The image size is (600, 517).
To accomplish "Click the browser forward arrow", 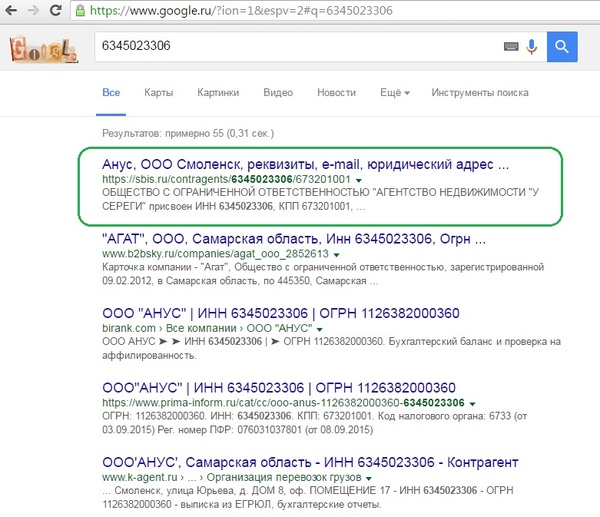I will point(32,9).
